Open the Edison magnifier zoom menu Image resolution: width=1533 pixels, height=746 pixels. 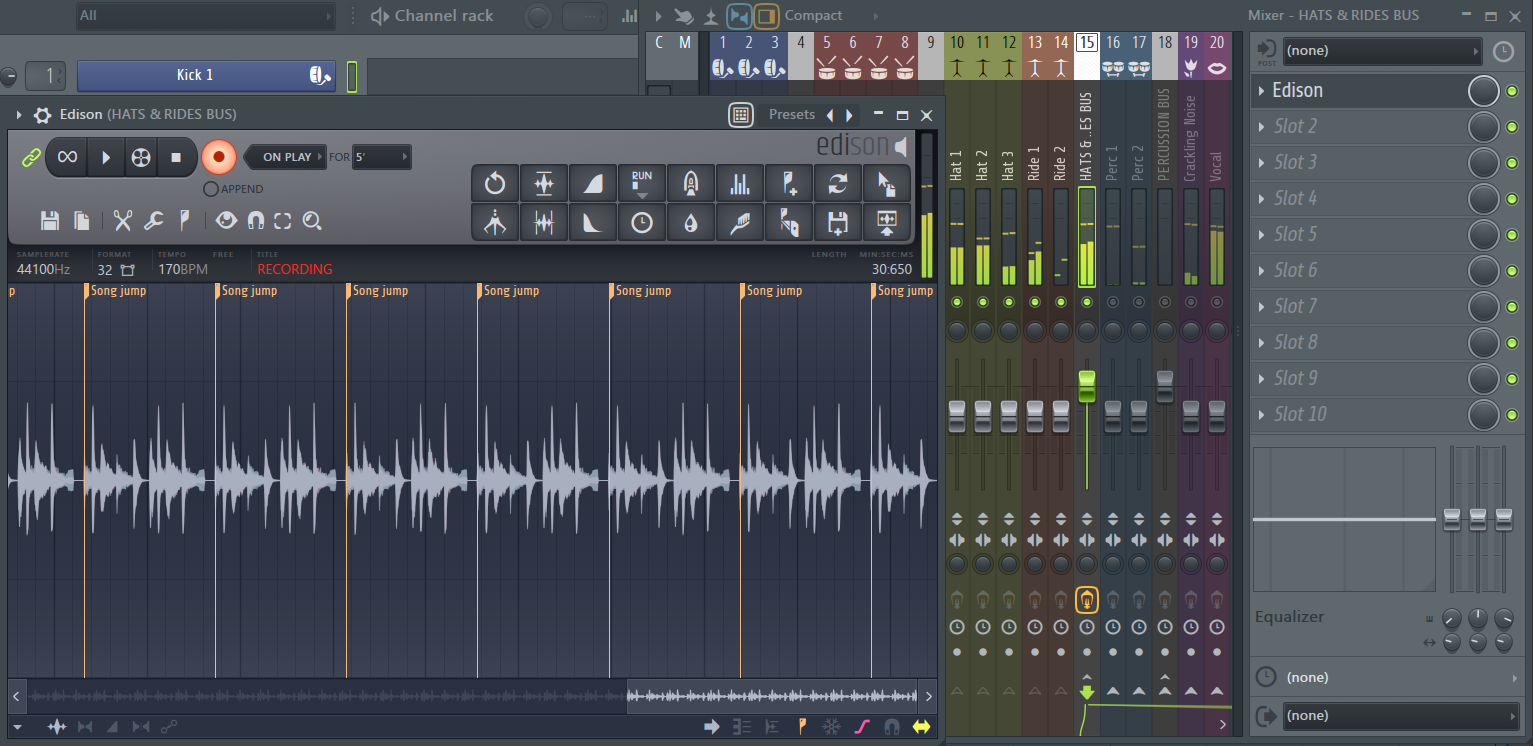point(312,221)
